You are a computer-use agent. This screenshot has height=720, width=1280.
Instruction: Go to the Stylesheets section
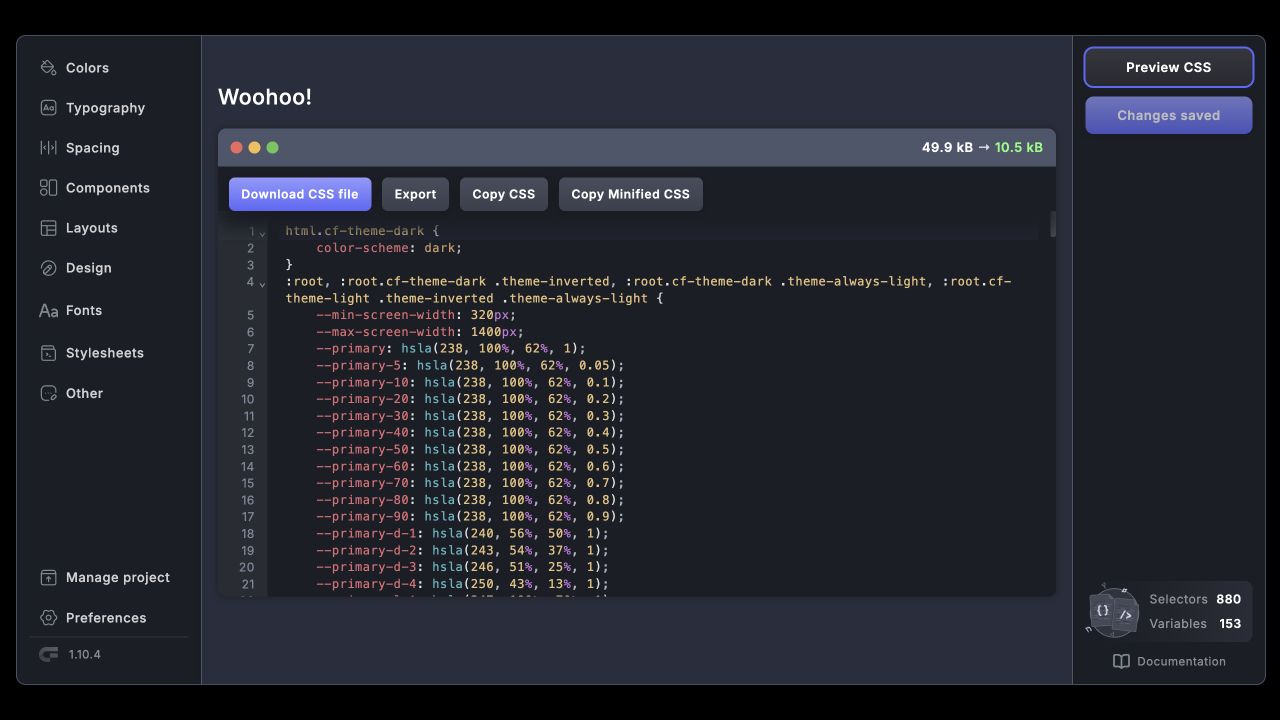(x=105, y=353)
